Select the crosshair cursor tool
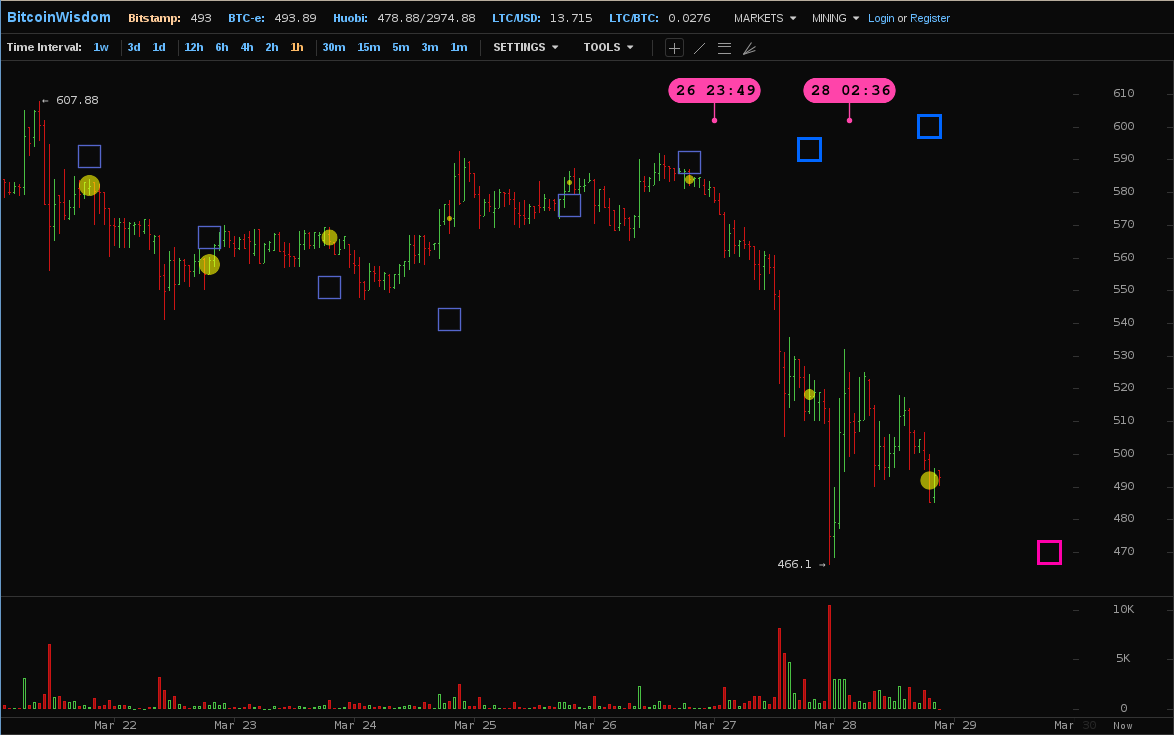Viewport: 1174px width, 735px height. 674,48
